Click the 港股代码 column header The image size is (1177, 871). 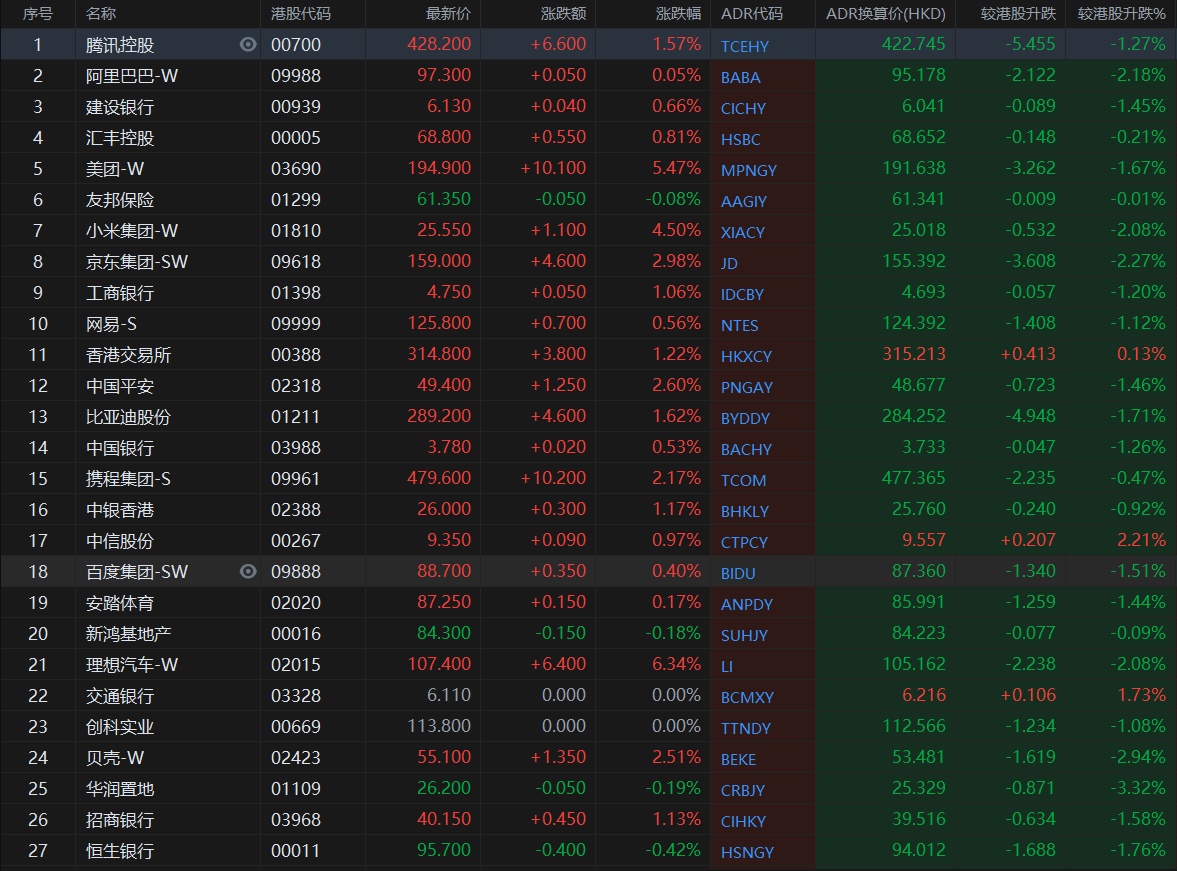[301, 14]
